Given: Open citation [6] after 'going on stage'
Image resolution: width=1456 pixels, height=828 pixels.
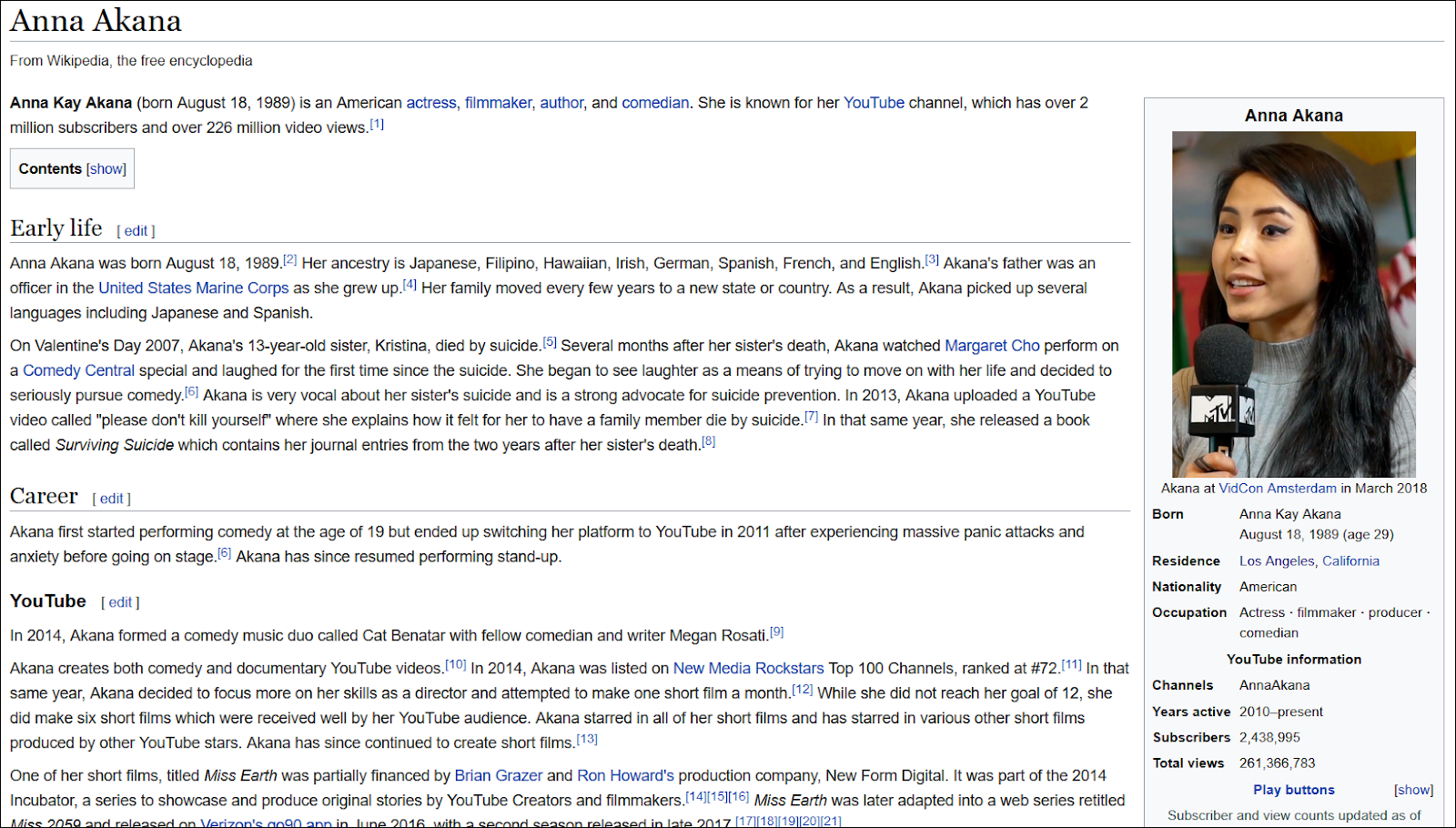Looking at the screenshot, I should point(224,552).
